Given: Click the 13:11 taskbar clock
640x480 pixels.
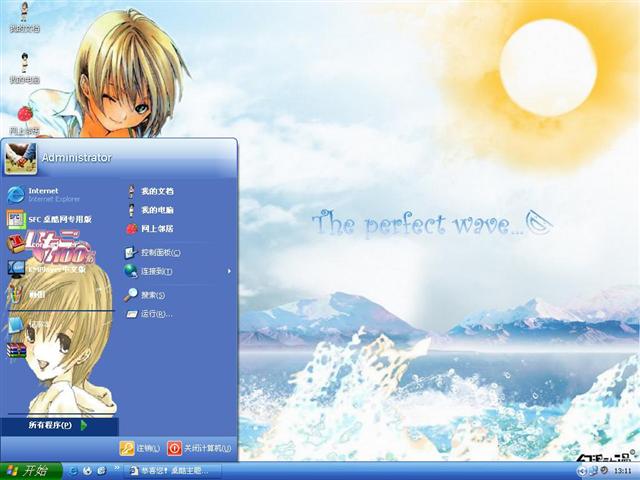Looking at the screenshot, I should pyautogui.click(x=622, y=471).
